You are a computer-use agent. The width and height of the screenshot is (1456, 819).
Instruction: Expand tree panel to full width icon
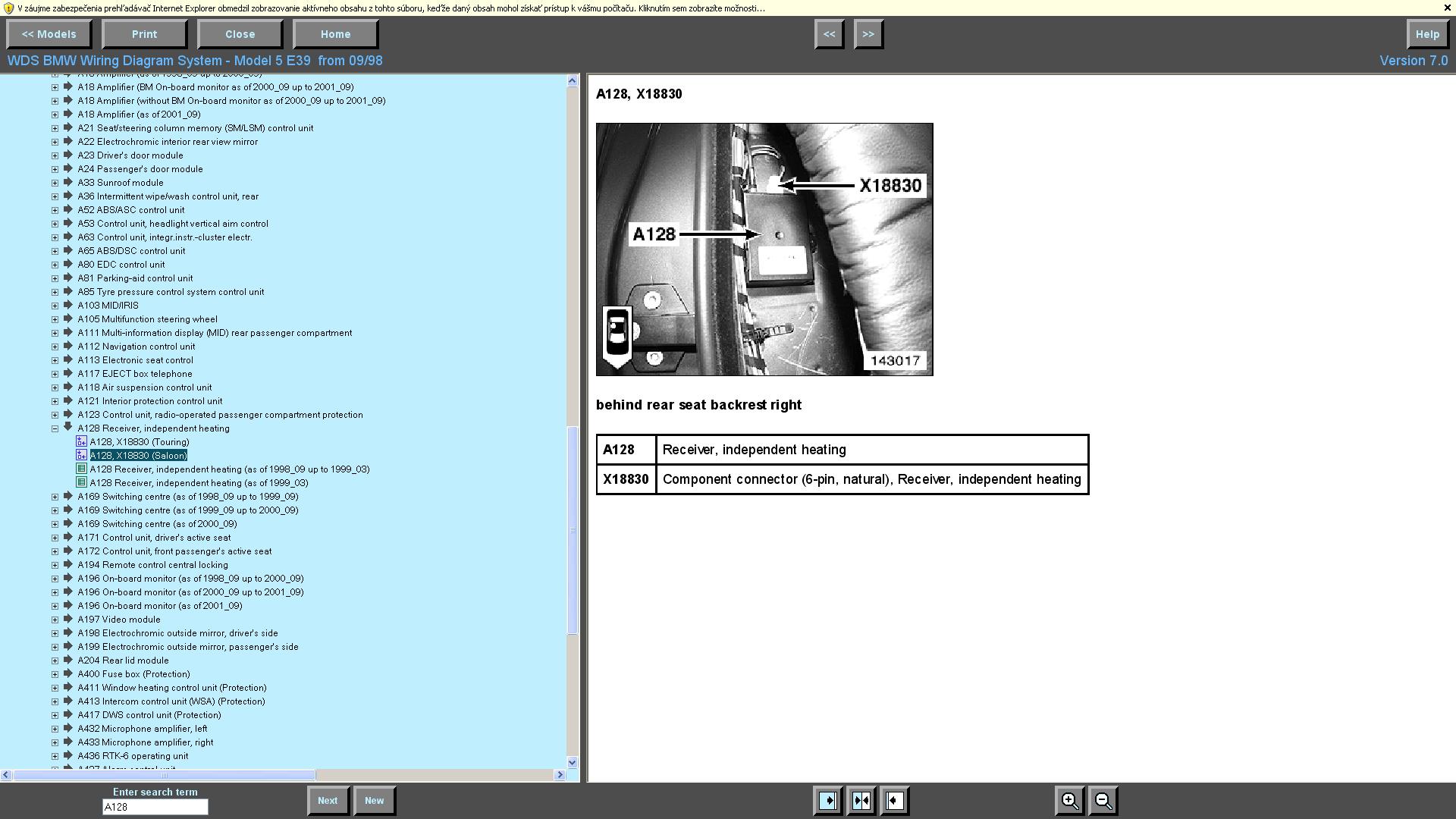(827, 801)
